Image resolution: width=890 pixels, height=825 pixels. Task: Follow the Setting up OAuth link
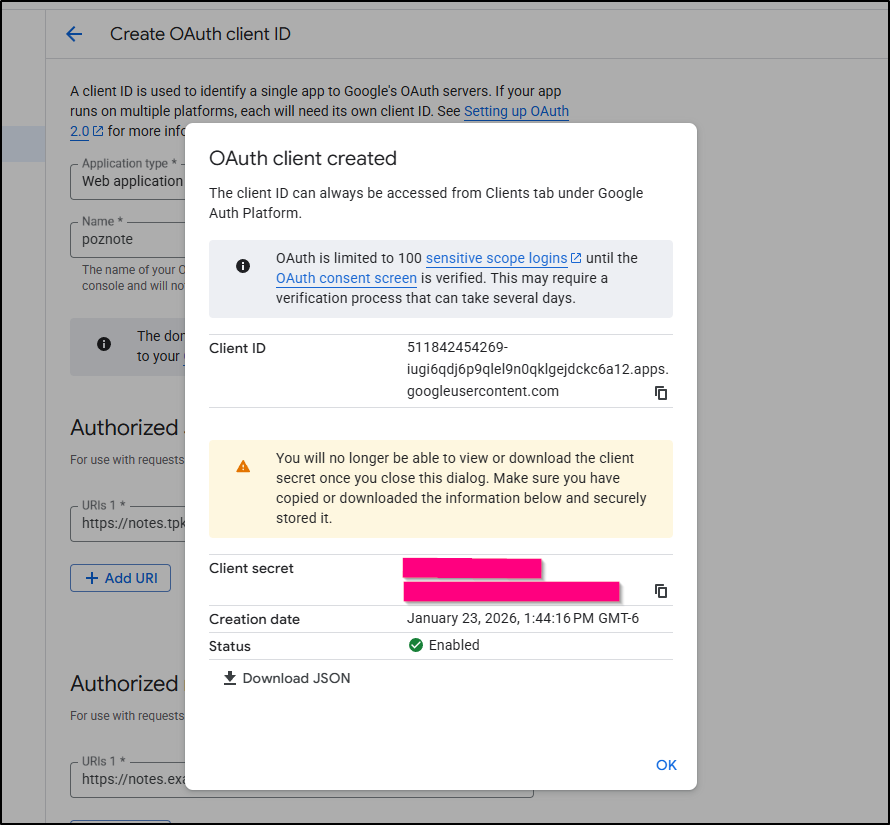click(516, 111)
